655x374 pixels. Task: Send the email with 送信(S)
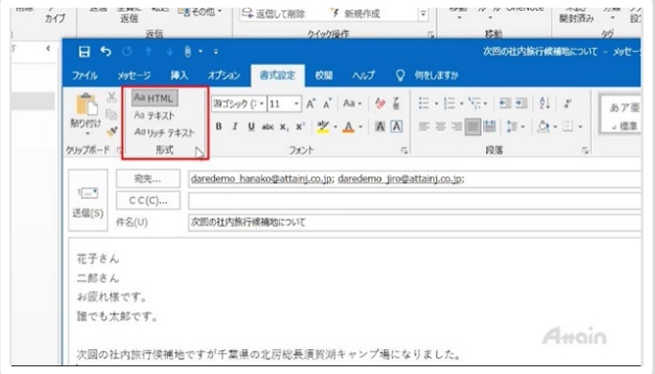[x=88, y=201]
